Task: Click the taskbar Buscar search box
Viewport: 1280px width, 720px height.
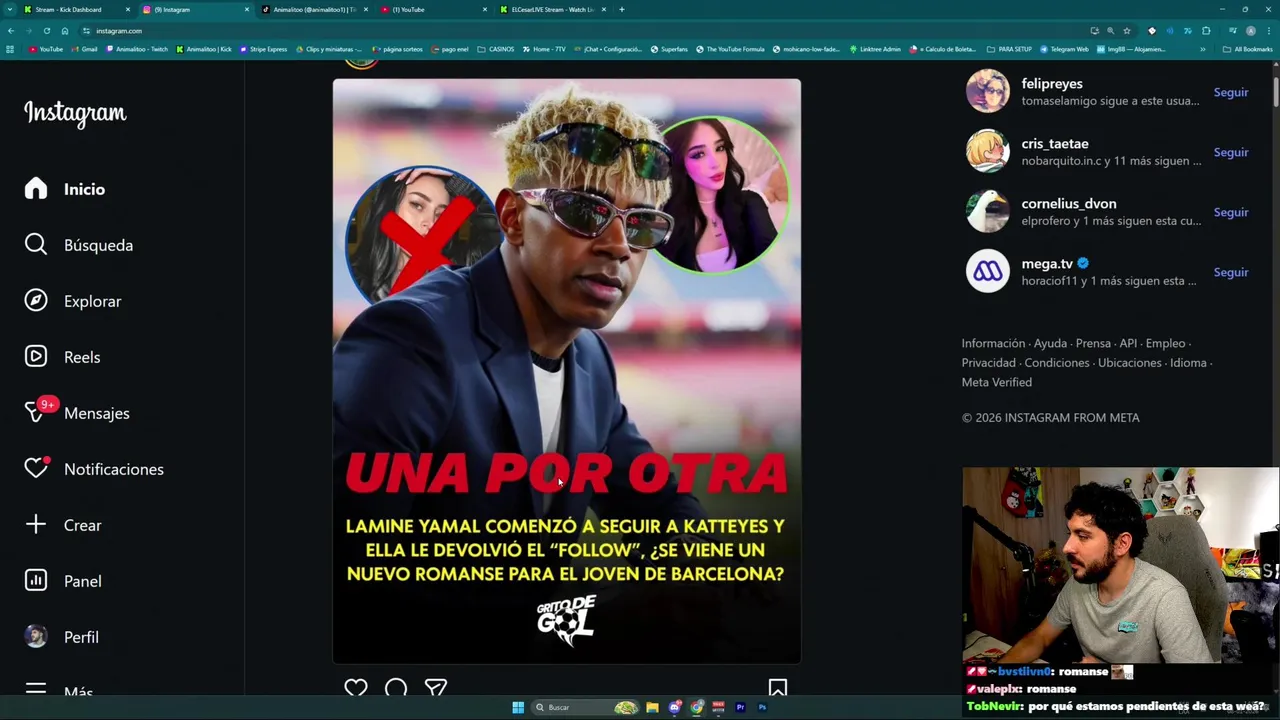Action: pyautogui.click(x=585, y=707)
